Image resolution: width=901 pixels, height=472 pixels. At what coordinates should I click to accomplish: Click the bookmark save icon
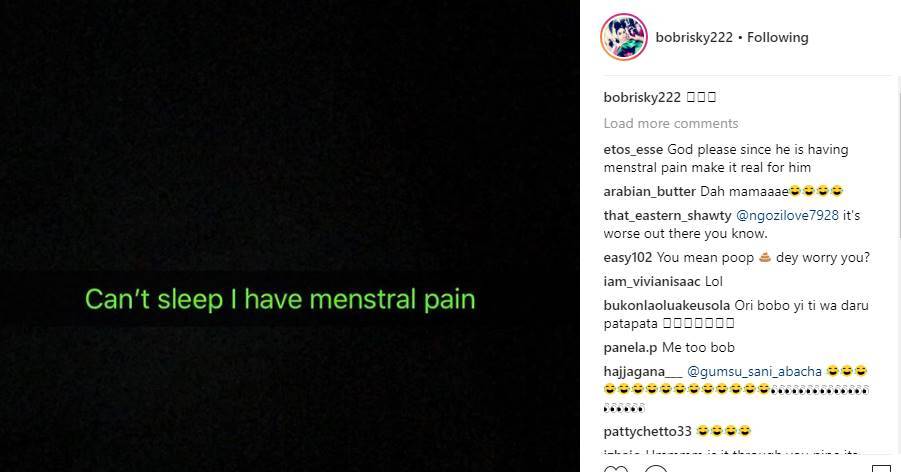tap(880, 469)
